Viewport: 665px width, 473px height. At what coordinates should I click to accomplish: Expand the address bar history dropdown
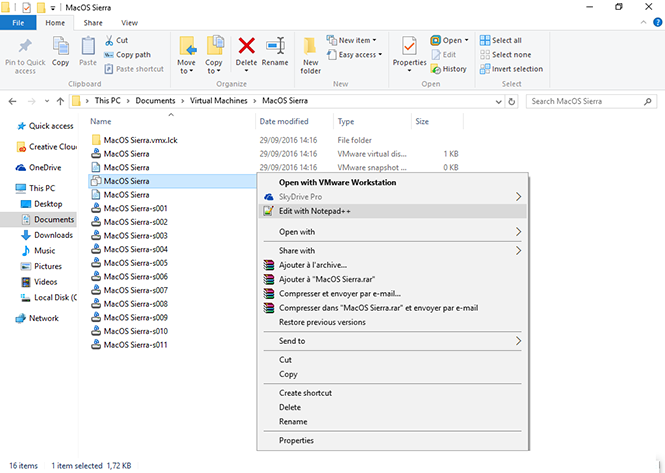coord(498,101)
